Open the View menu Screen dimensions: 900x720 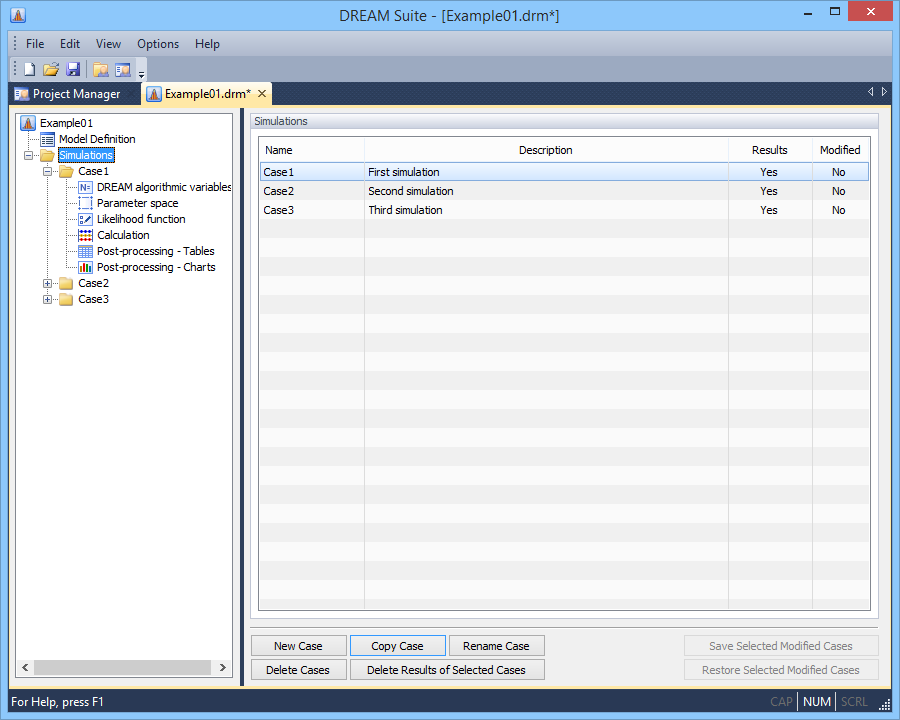click(x=108, y=44)
